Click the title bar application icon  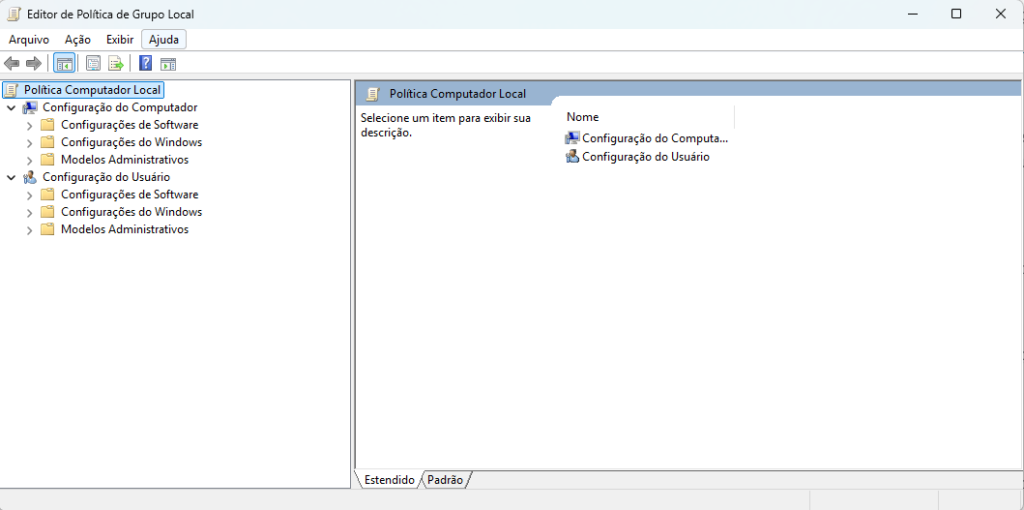pos(13,14)
